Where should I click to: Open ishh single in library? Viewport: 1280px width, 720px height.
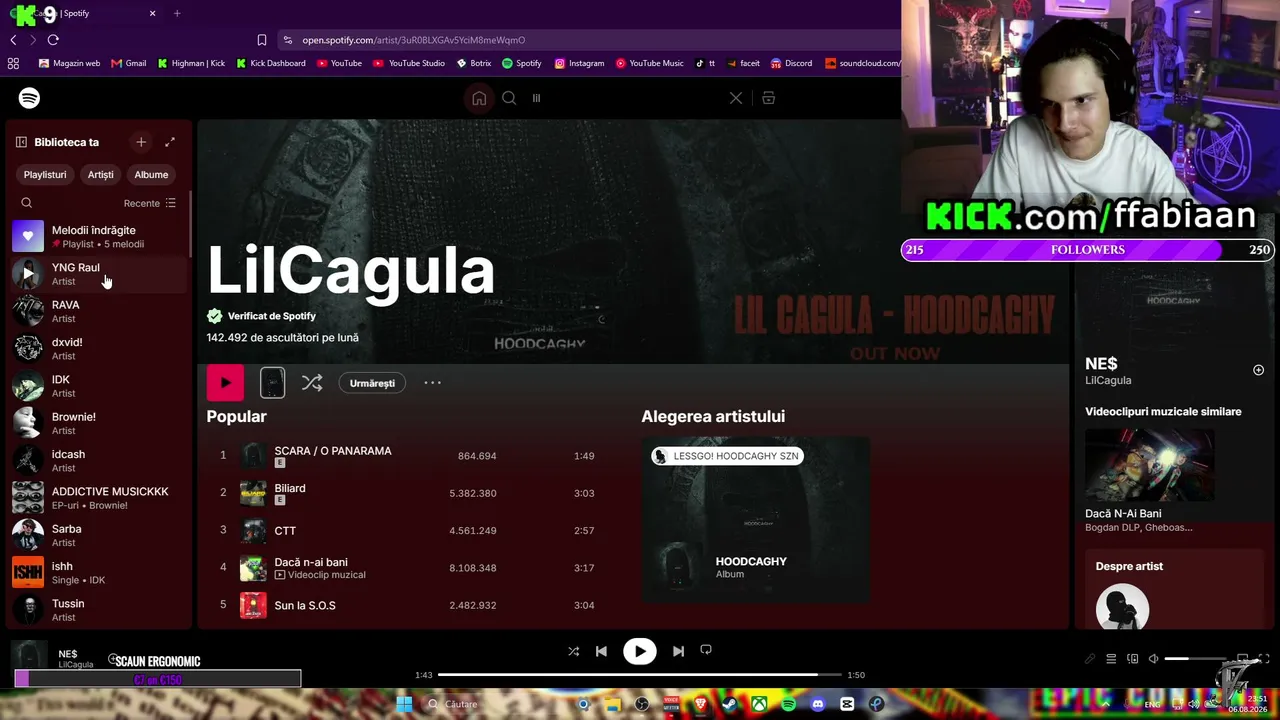pos(98,572)
